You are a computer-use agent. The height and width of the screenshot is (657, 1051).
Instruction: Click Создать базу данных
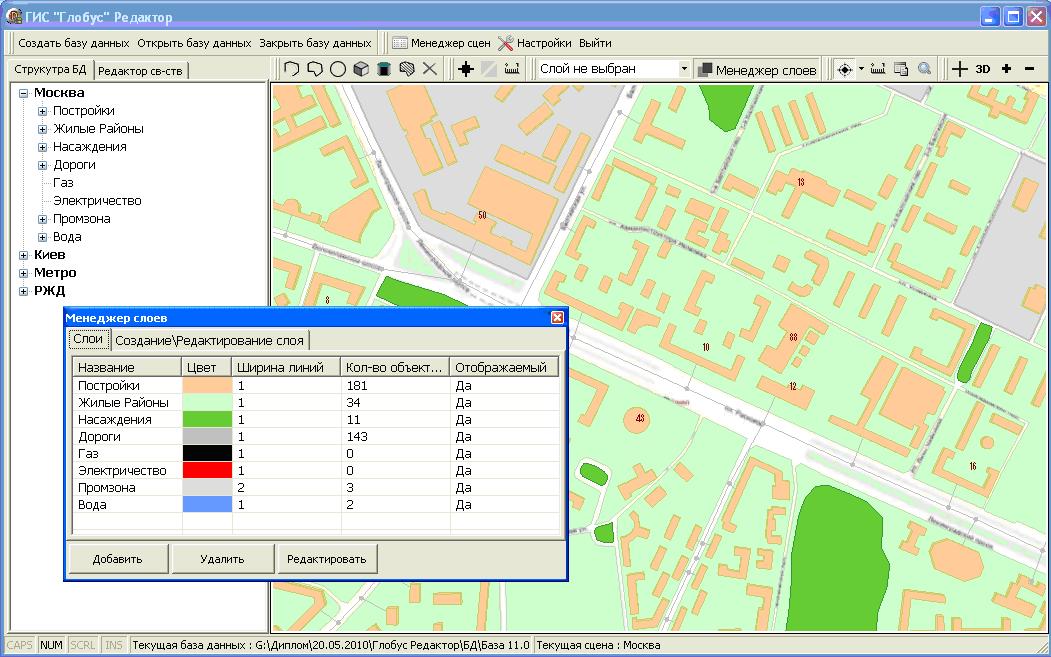[x=74, y=43]
